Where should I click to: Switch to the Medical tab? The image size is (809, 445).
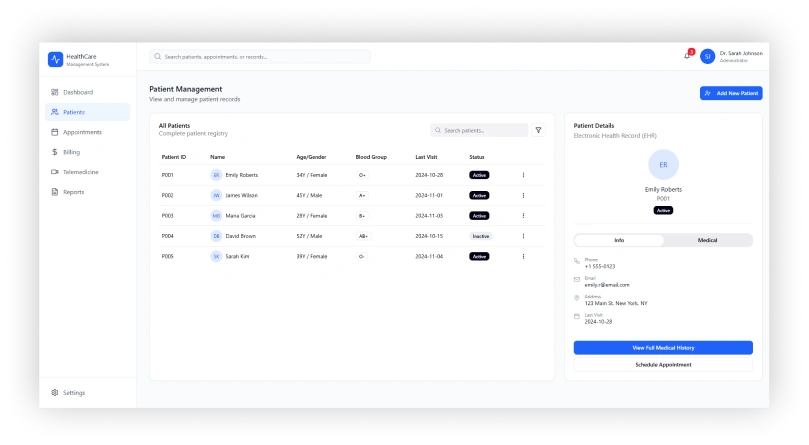pyautogui.click(x=707, y=240)
